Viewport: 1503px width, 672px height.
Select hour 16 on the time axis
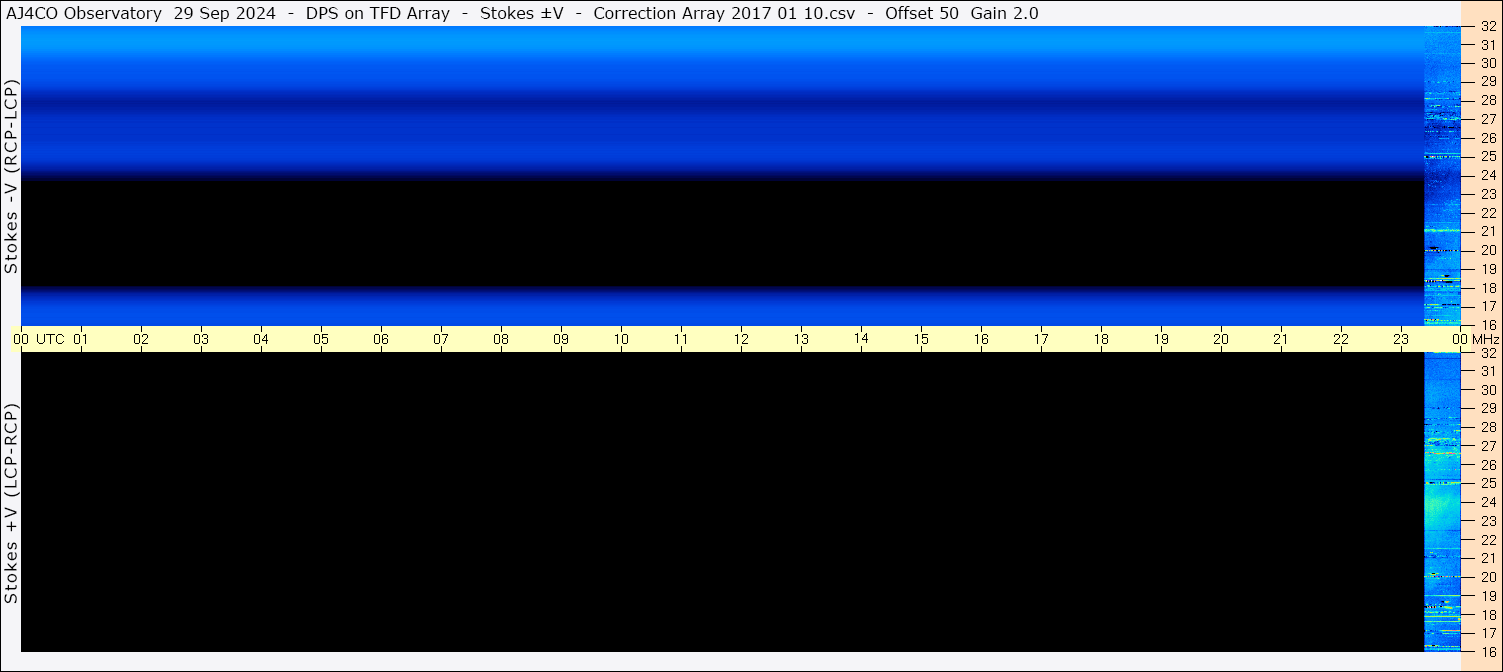coord(981,339)
